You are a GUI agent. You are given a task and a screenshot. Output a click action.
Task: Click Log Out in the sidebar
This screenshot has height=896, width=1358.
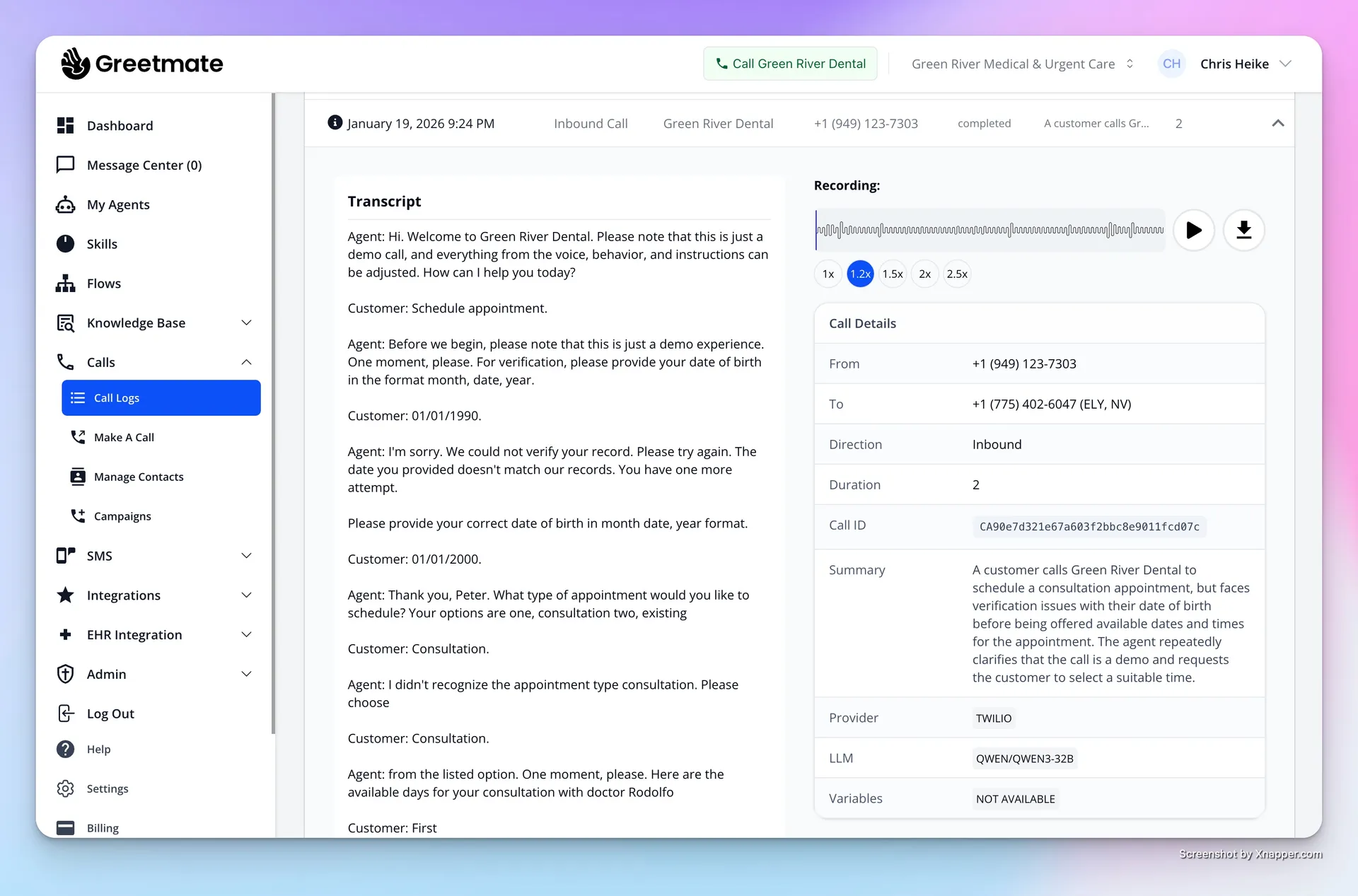[110, 713]
